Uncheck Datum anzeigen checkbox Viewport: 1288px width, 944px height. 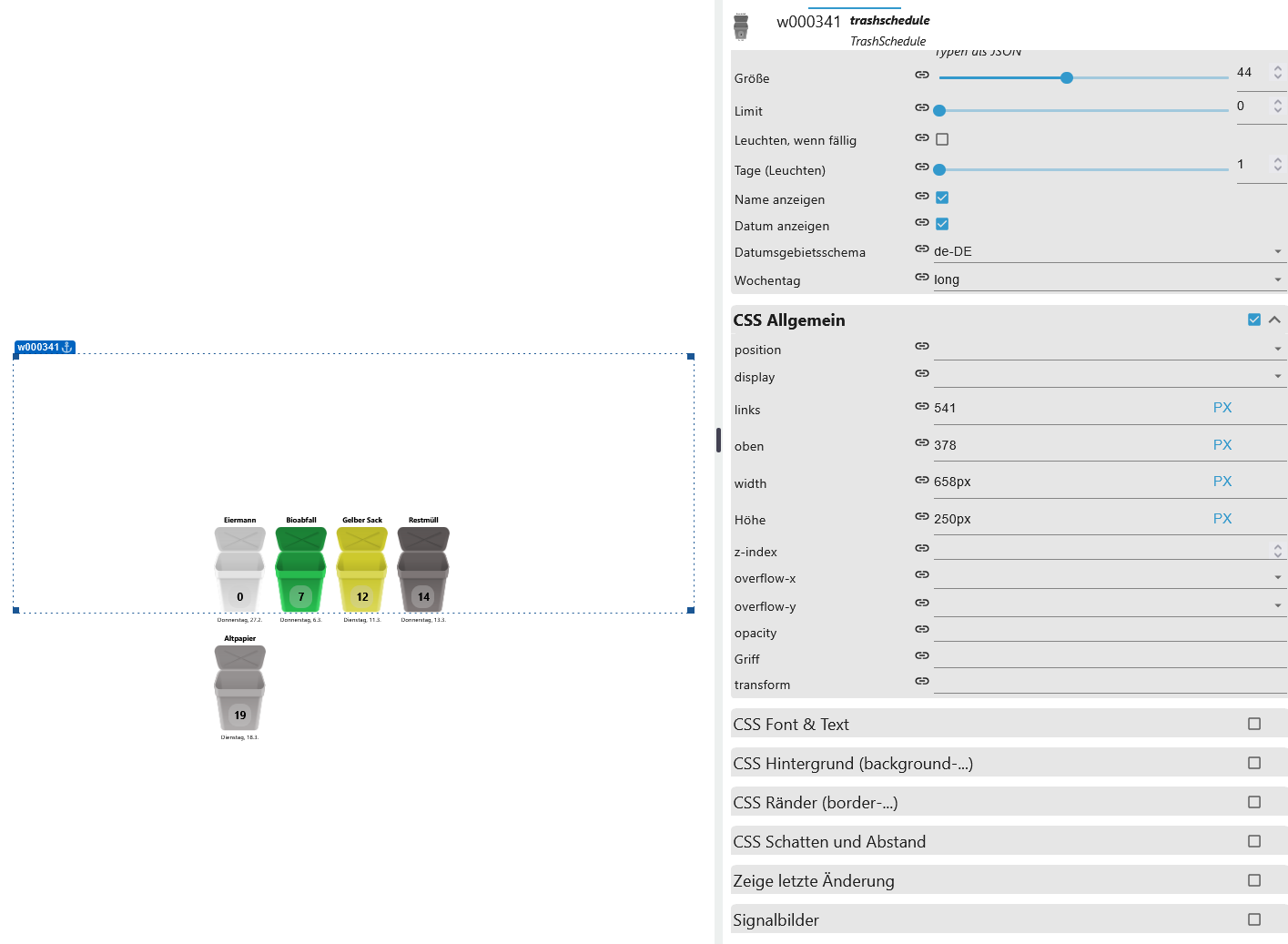pos(942,224)
